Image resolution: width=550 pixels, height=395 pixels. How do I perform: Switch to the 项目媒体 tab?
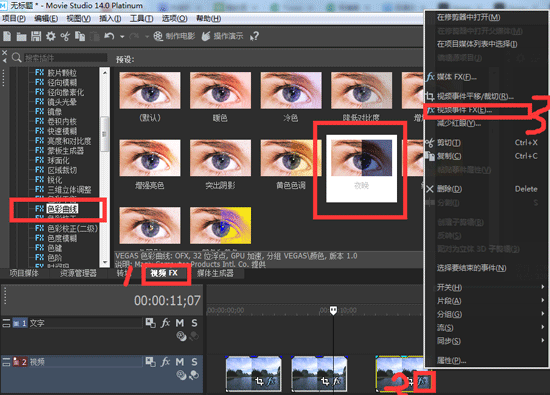(24, 273)
